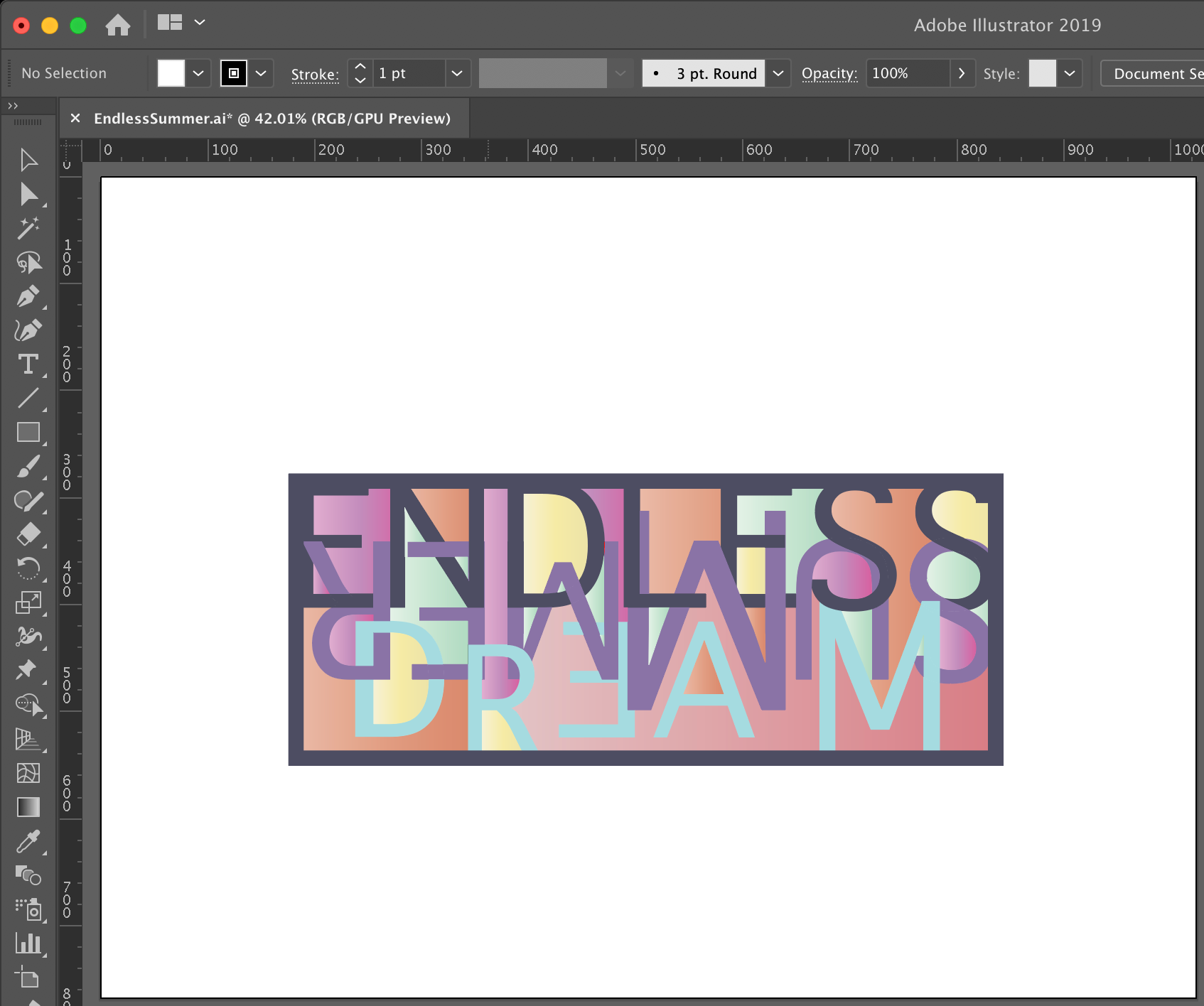1204x1006 pixels.
Task: Open the Arrange Documents layout icon
Action: [x=170, y=23]
